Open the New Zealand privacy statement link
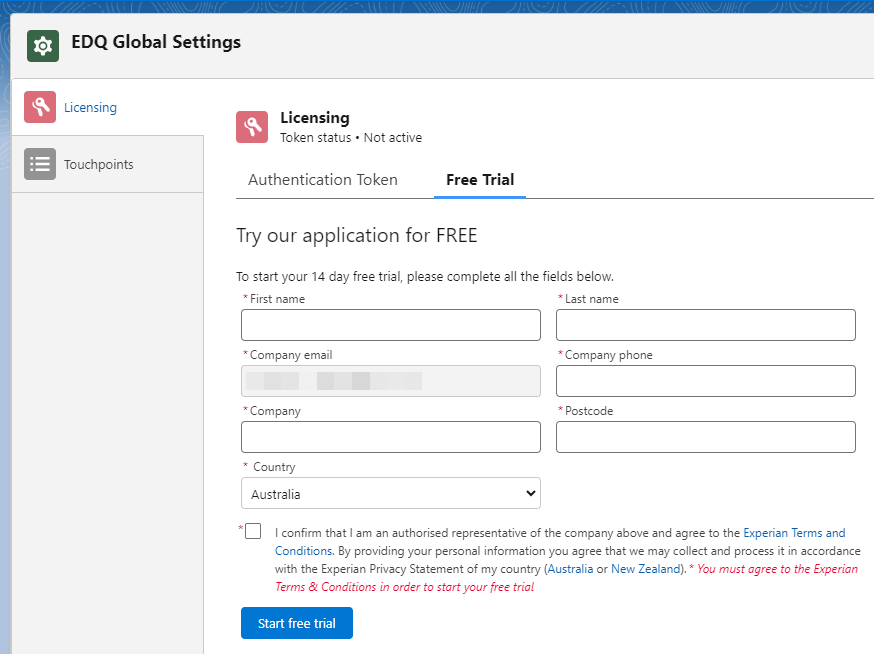This screenshot has height=654, width=874. tap(645, 569)
